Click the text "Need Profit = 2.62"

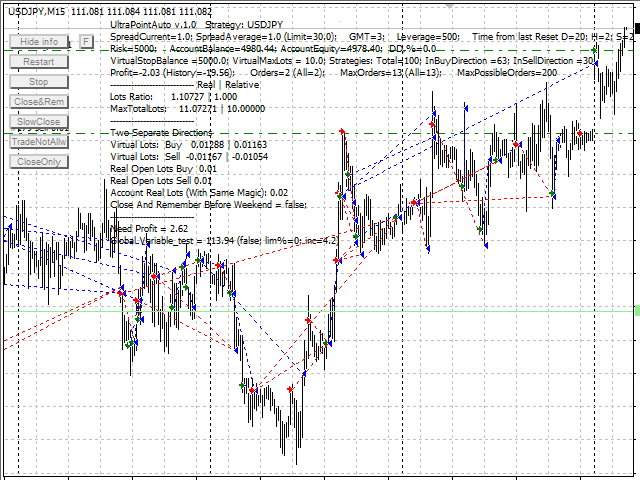tap(149, 229)
